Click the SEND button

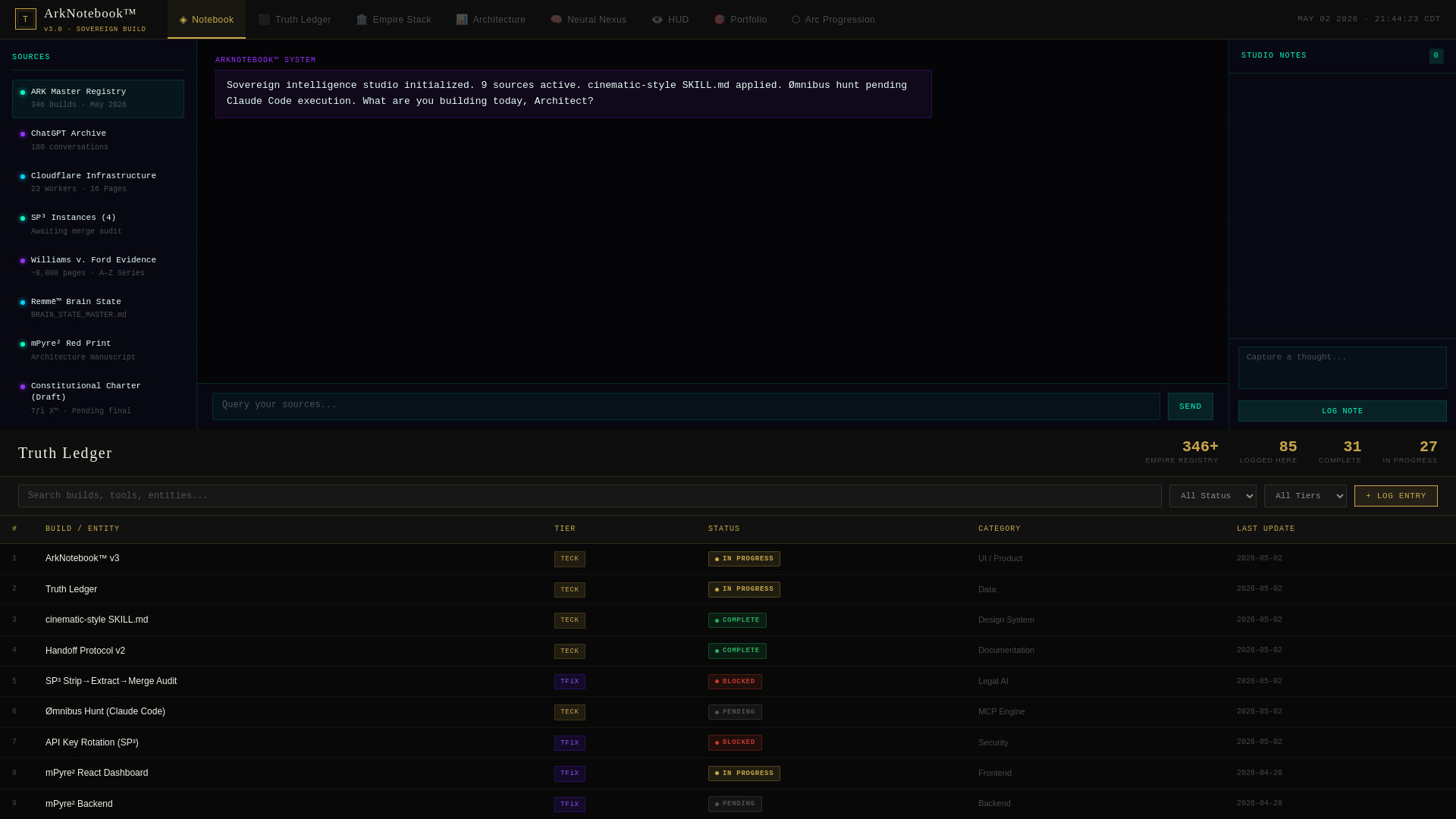[1190, 406]
